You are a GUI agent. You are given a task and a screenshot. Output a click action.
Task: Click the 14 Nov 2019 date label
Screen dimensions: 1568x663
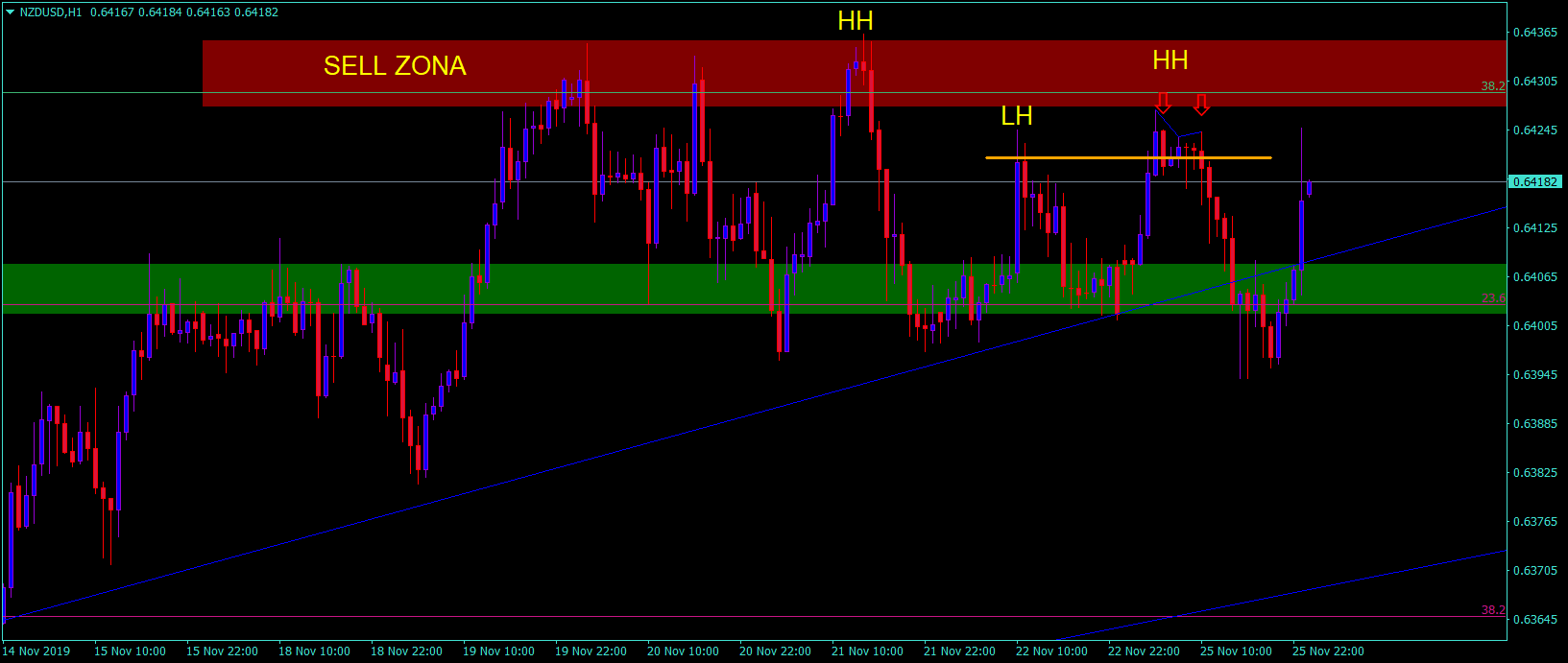[36, 651]
